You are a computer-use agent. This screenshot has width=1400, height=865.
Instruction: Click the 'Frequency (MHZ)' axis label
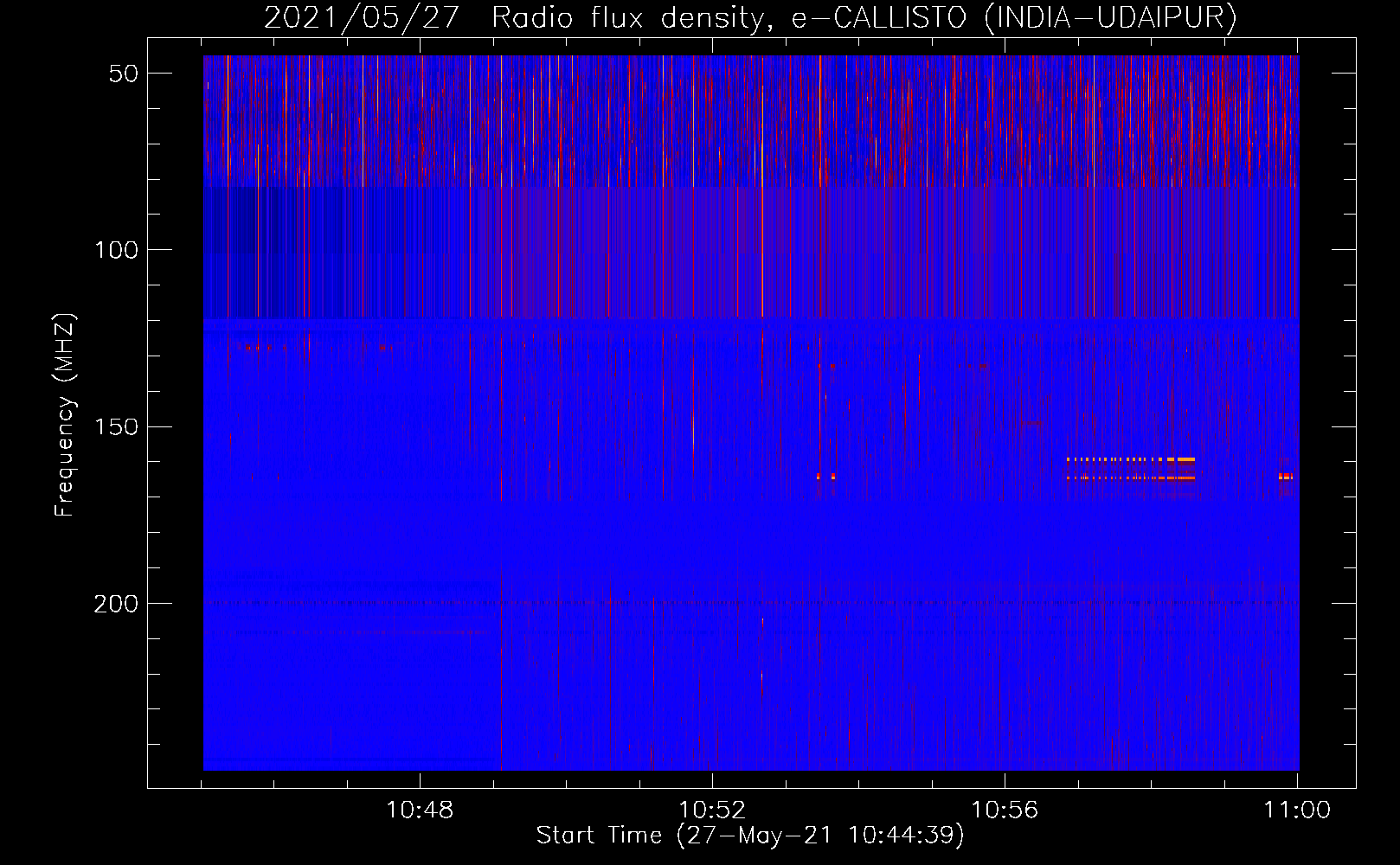pos(65,414)
